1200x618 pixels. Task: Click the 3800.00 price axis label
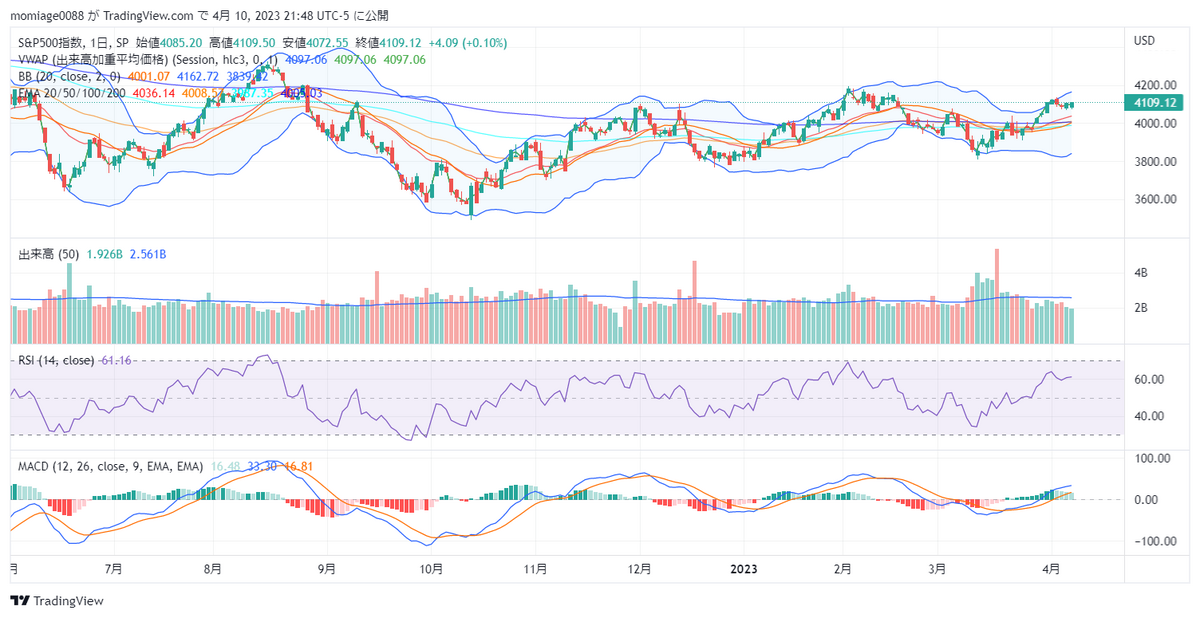1153,161
